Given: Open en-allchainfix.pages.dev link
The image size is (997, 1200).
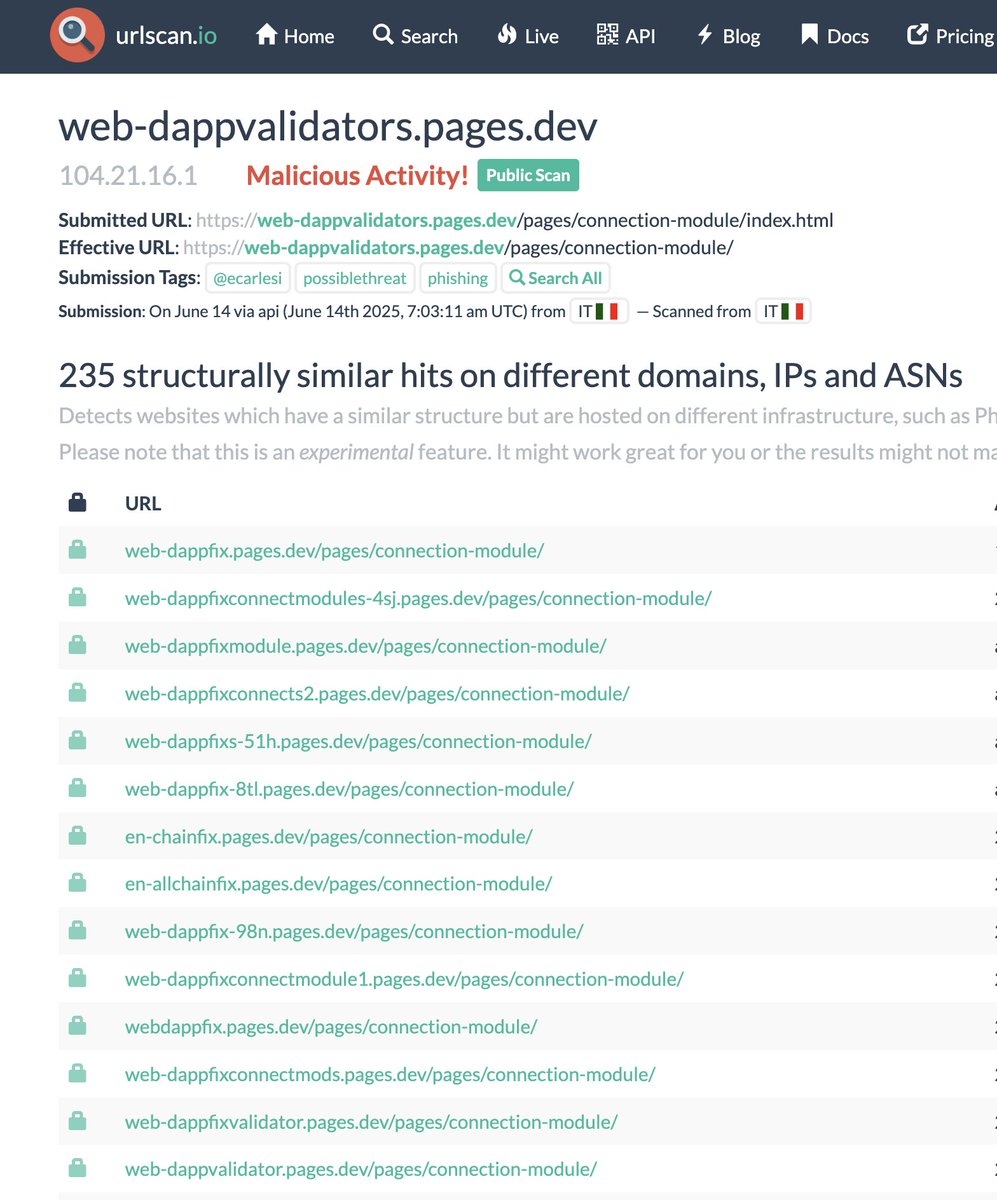Looking at the screenshot, I should tap(338, 884).
